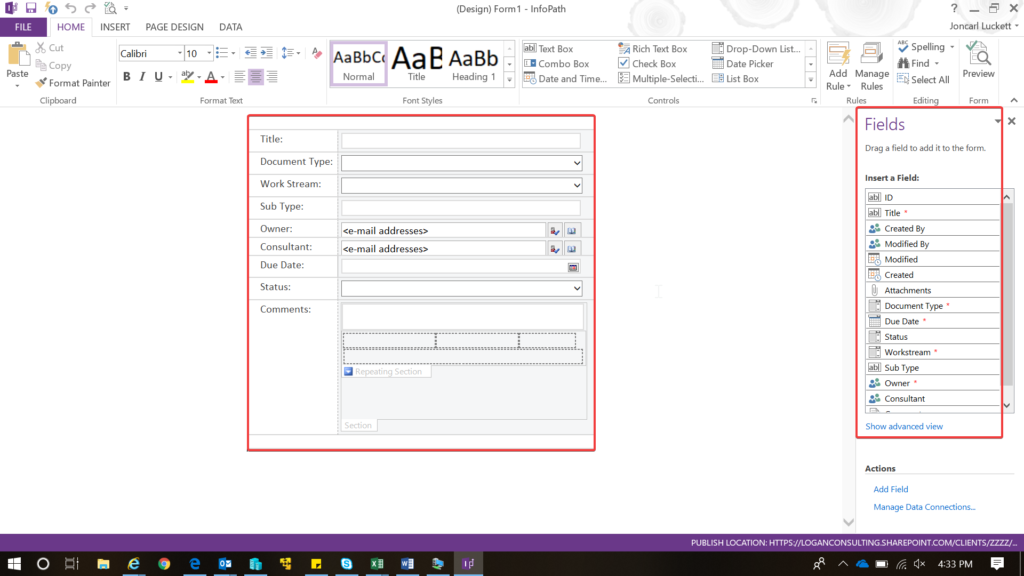This screenshot has height=576, width=1024.
Task: Click the Redo arrow icon
Action: tap(90, 8)
